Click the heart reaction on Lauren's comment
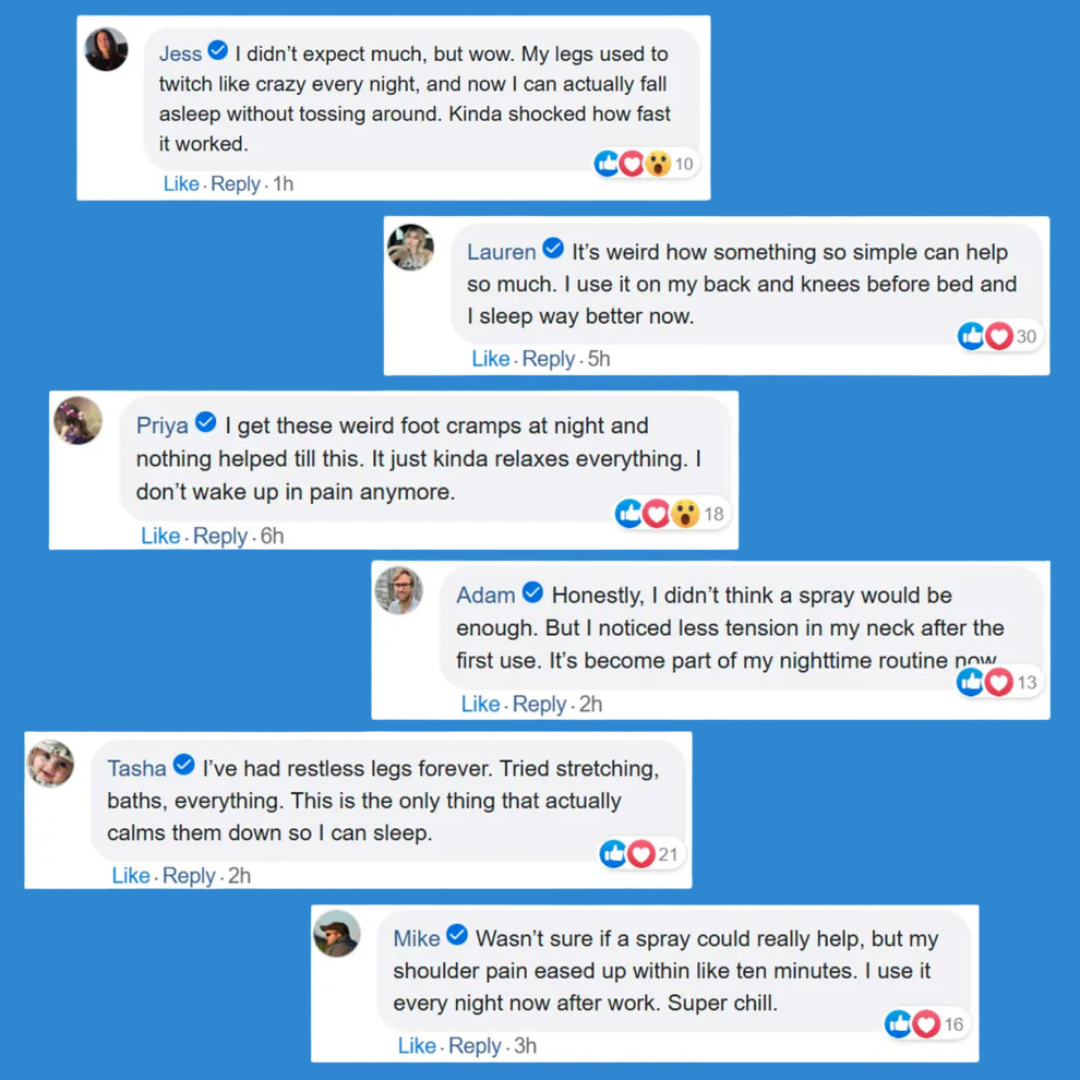1080x1080 pixels. [998, 337]
